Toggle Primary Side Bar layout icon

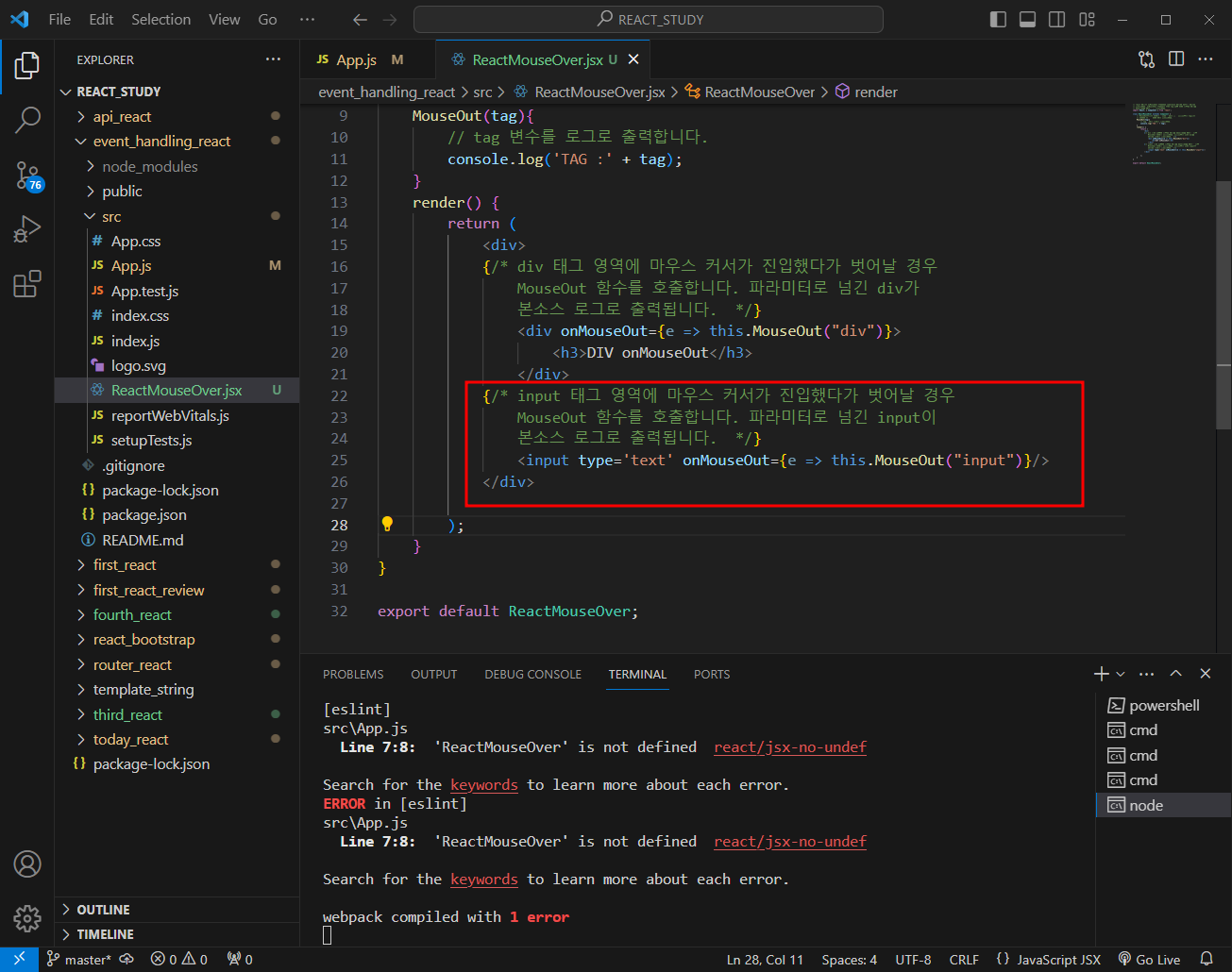pyautogui.click(x=998, y=19)
